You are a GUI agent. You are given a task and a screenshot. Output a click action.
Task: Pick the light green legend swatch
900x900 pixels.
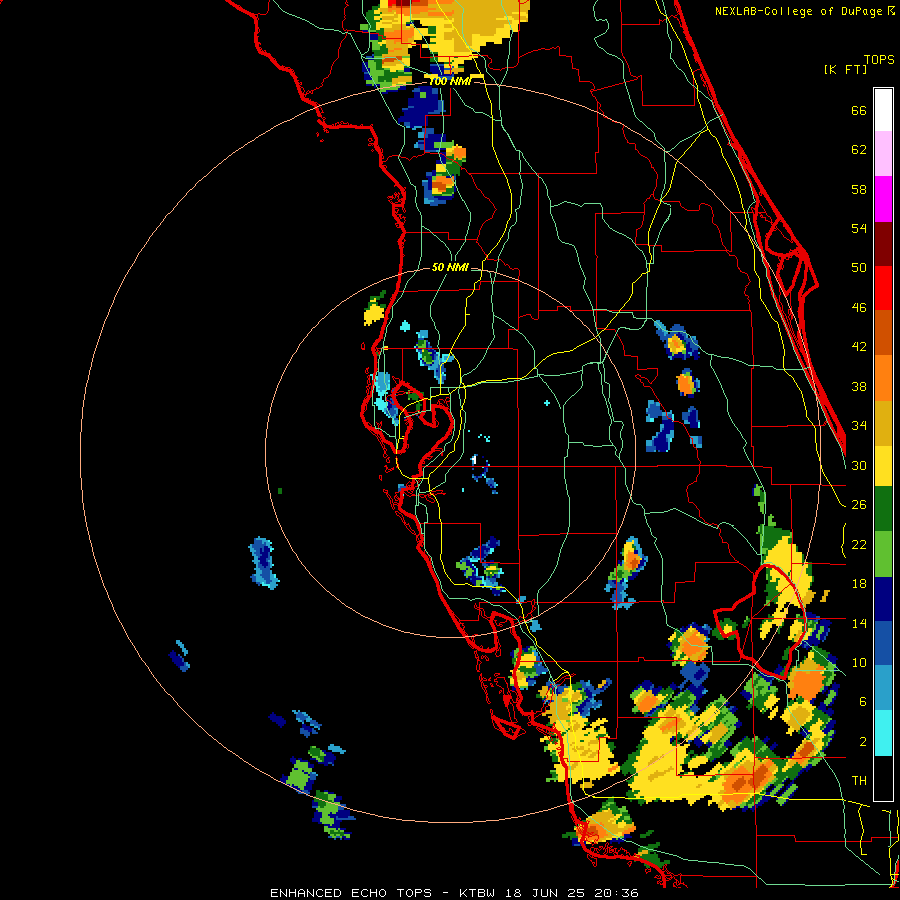883,554
